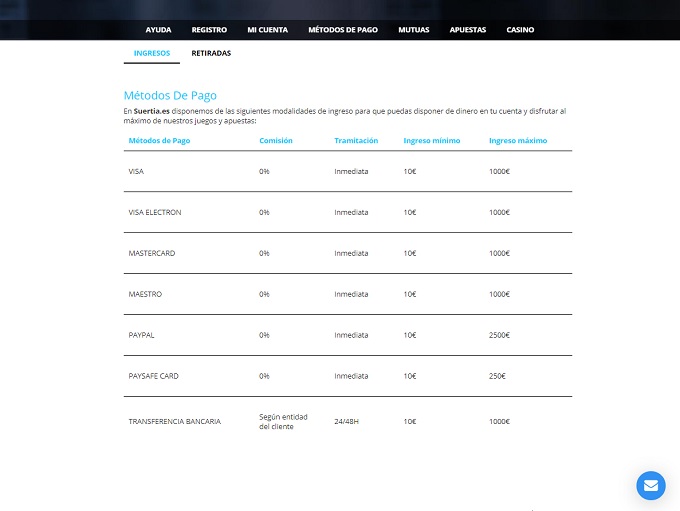
Task: Open the Registro menu item
Action: (209, 30)
